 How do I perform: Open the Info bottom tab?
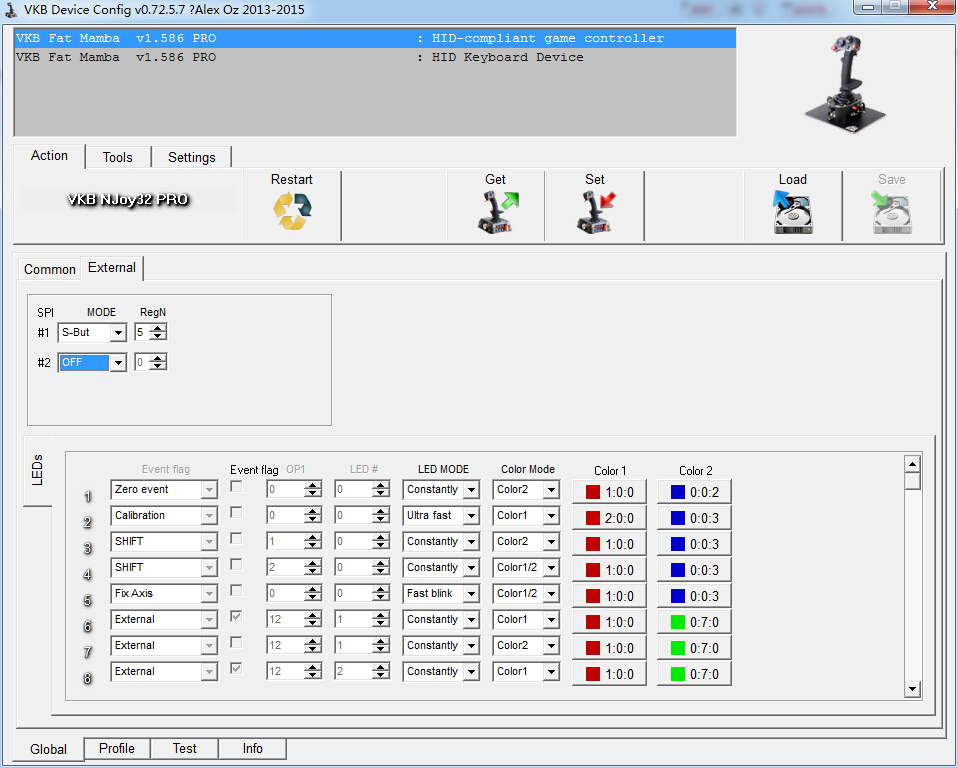tap(252, 748)
